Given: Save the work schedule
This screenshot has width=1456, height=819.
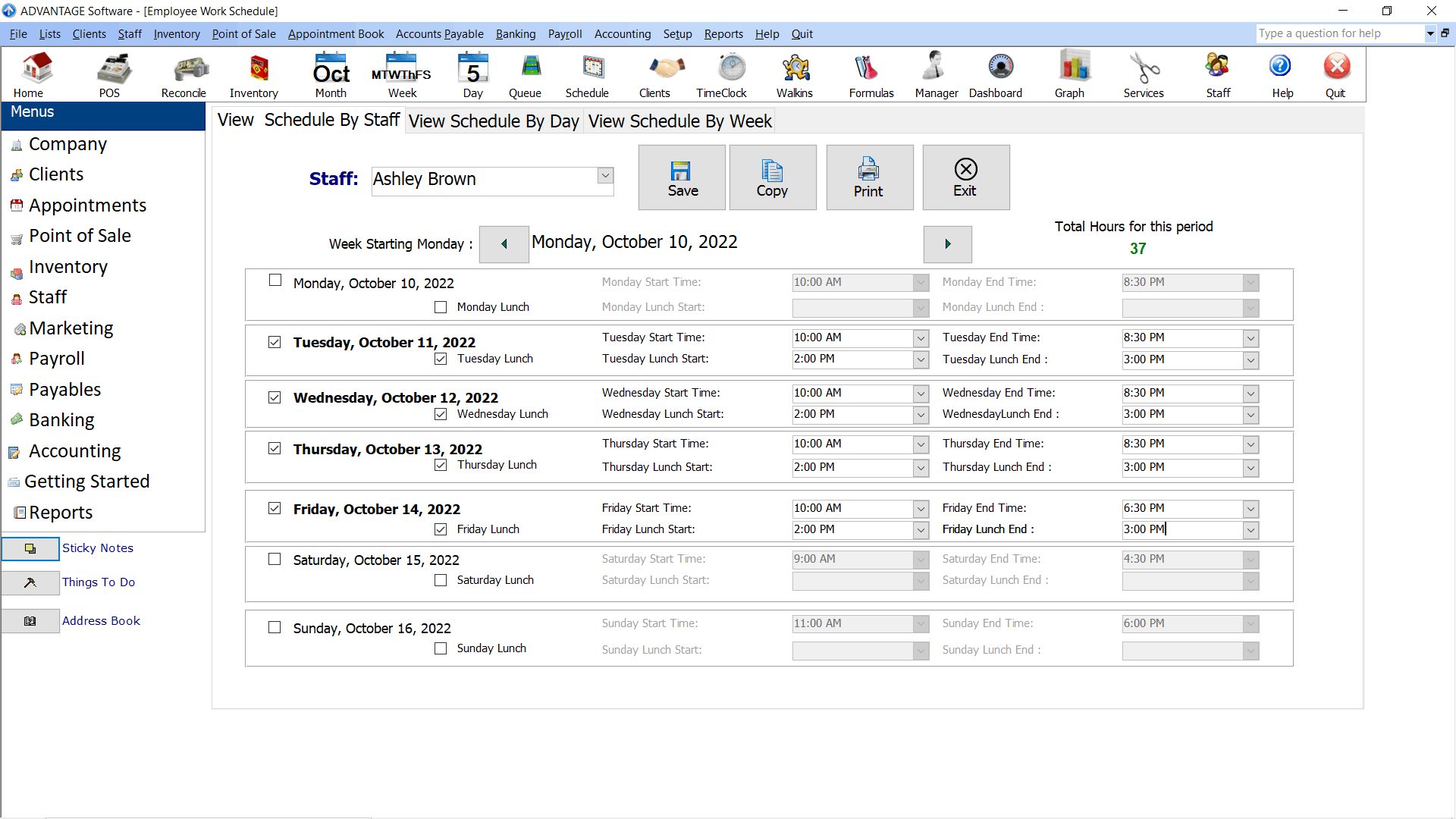Looking at the screenshot, I should pyautogui.click(x=682, y=177).
